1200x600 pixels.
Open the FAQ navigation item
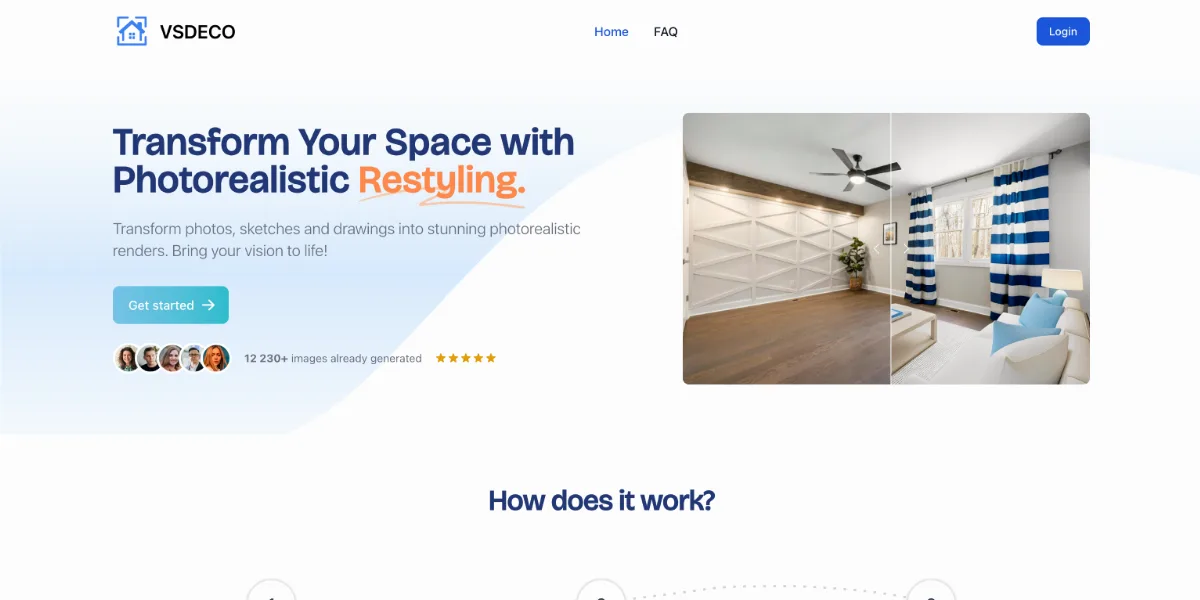pos(666,32)
